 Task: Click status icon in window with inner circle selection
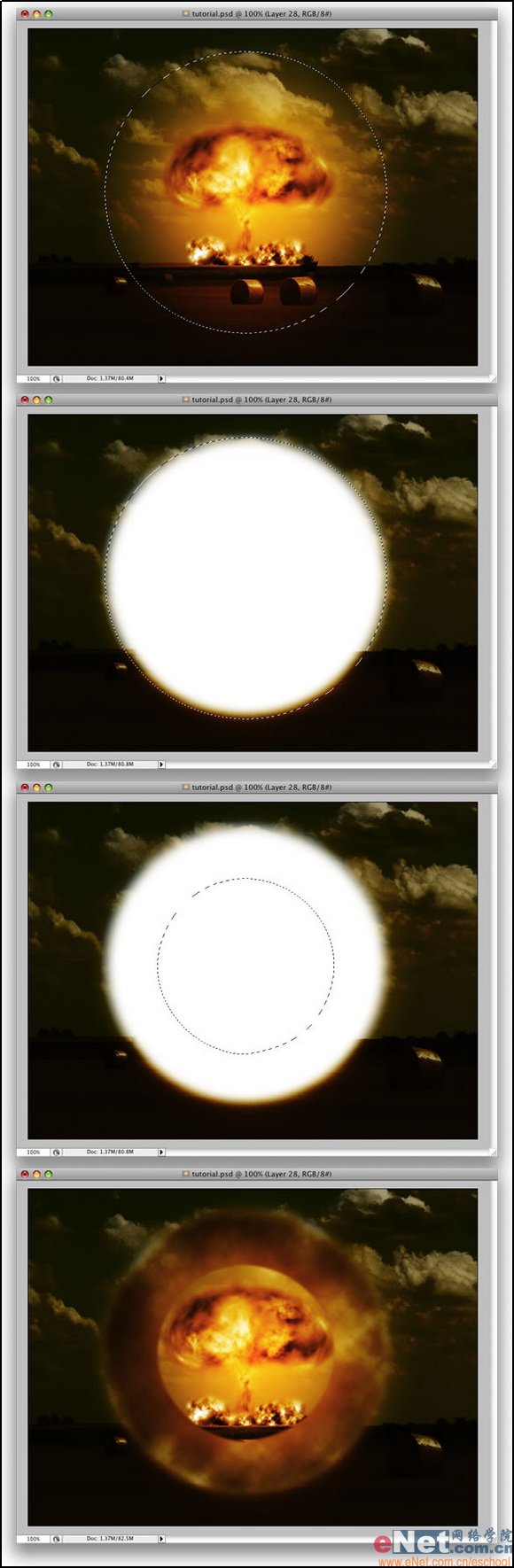coord(56,1152)
